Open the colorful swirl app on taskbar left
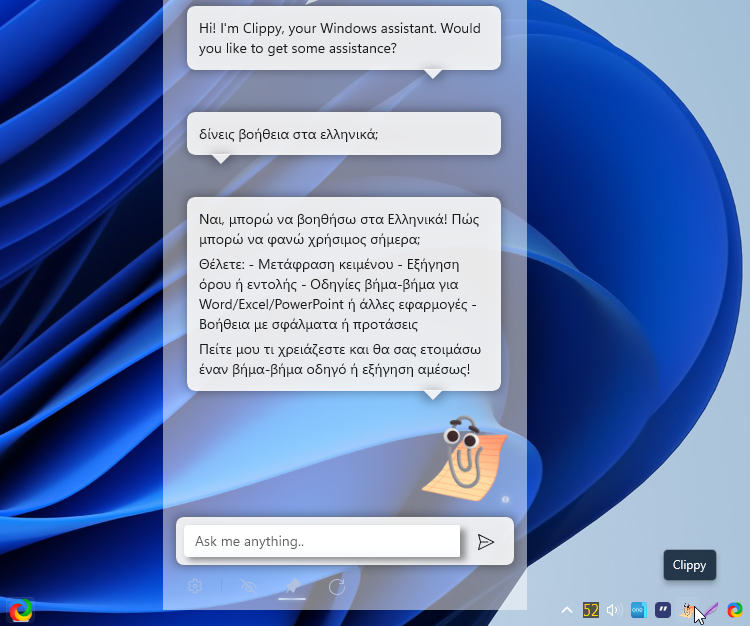This screenshot has height=626, width=750. click(x=20, y=610)
